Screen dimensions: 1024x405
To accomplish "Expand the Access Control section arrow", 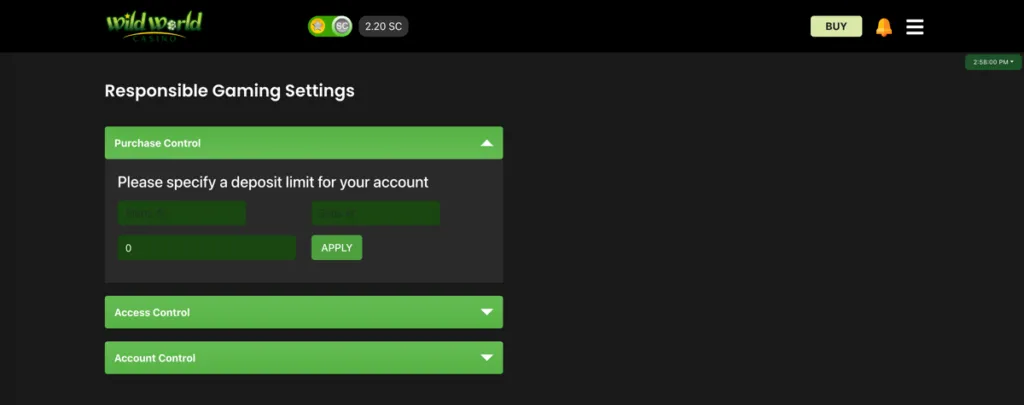I will point(487,312).
